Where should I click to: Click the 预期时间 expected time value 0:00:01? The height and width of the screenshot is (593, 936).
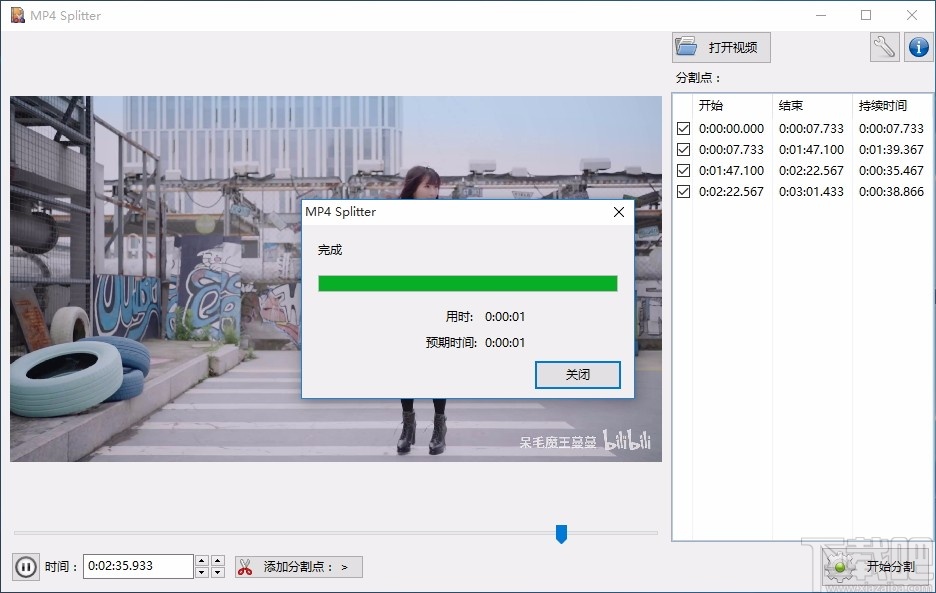505,343
